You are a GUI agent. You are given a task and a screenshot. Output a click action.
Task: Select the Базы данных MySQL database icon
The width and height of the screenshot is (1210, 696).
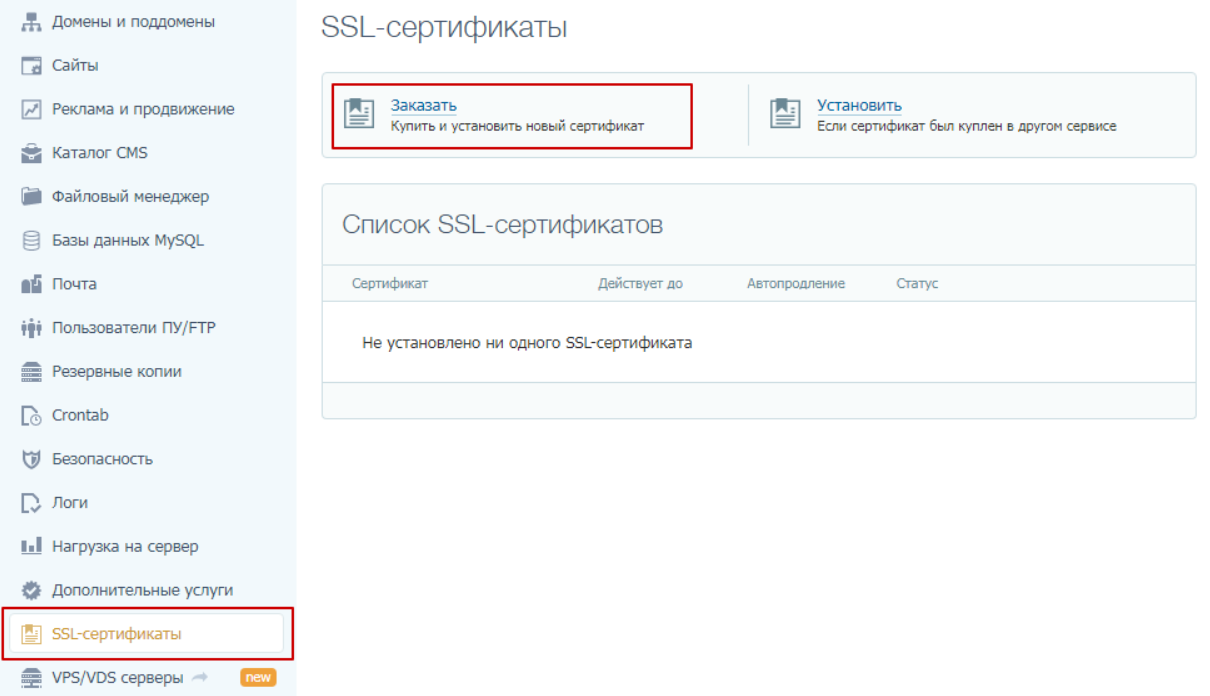click(x=30, y=240)
